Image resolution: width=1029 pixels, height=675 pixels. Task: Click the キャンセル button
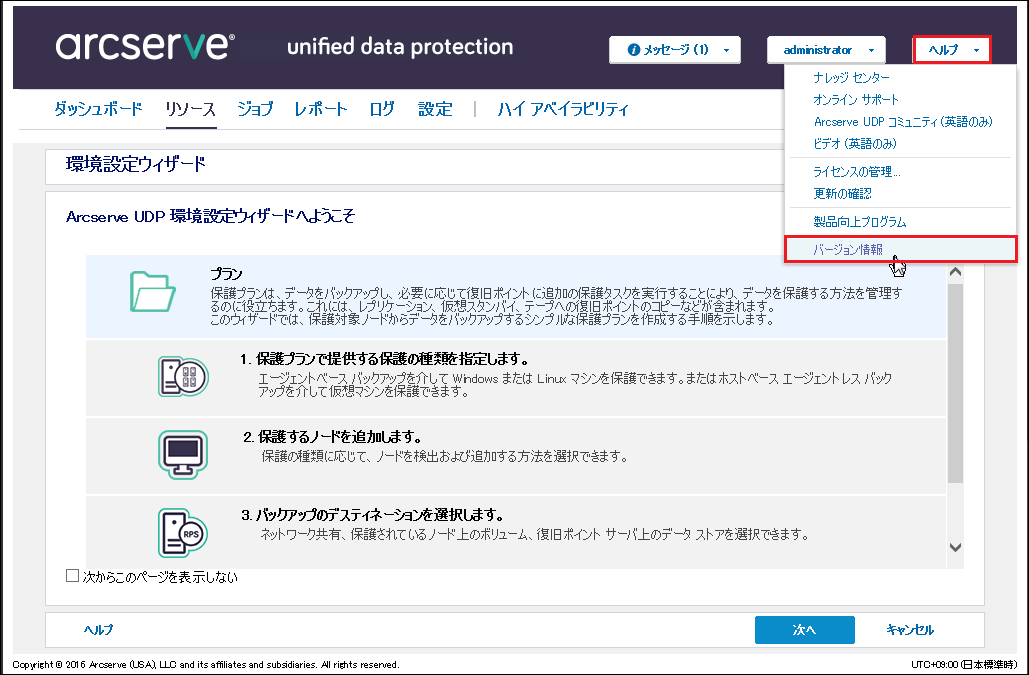pyautogui.click(x=910, y=630)
